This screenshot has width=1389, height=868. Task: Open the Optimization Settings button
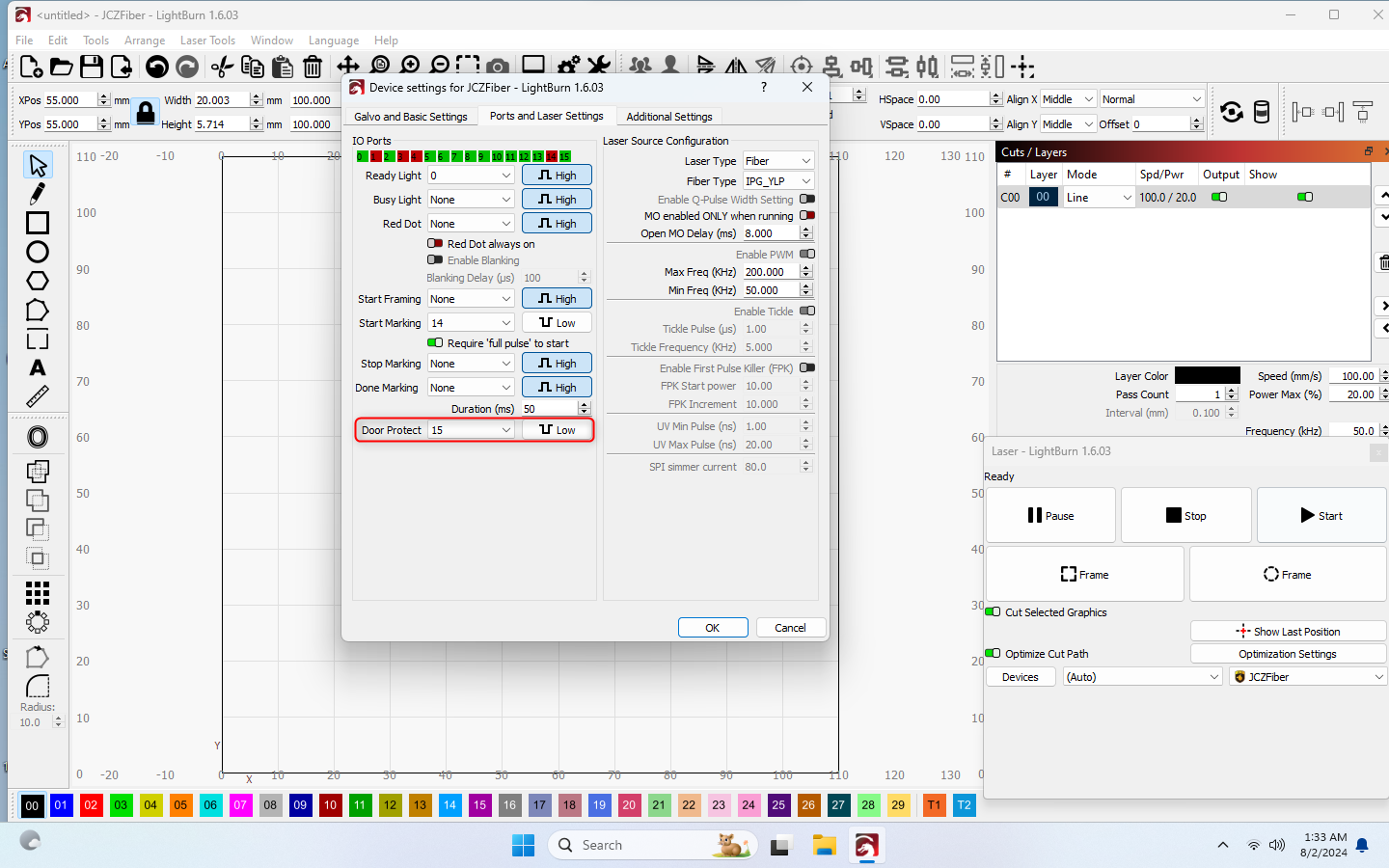coord(1288,654)
